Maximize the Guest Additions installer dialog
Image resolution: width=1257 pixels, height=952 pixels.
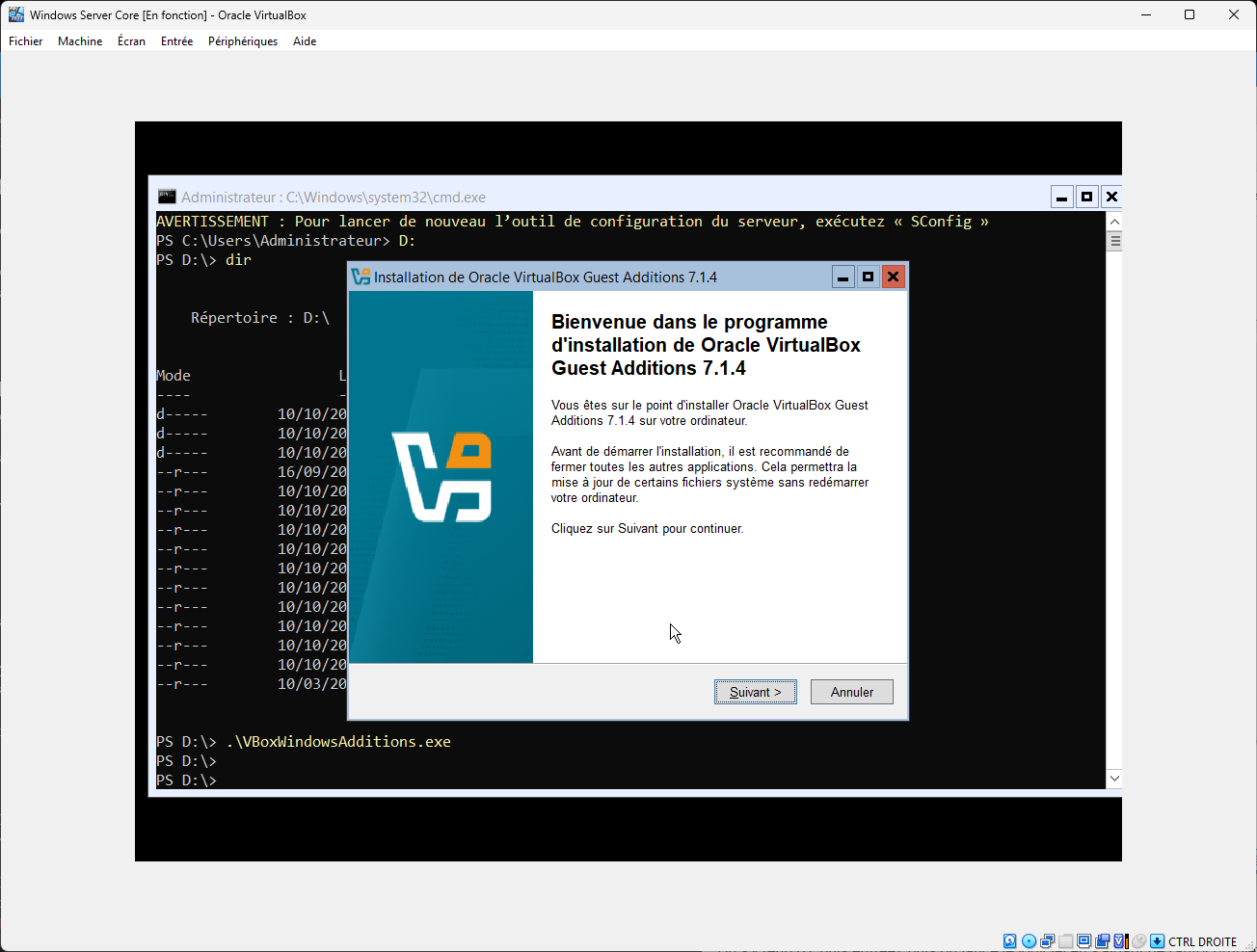[868, 278]
